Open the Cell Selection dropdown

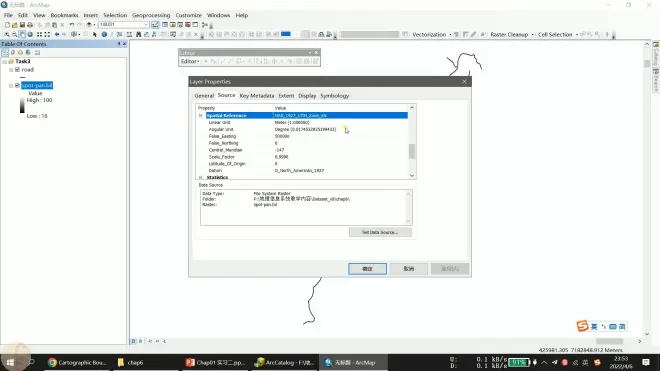pyautogui.click(x=558, y=35)
